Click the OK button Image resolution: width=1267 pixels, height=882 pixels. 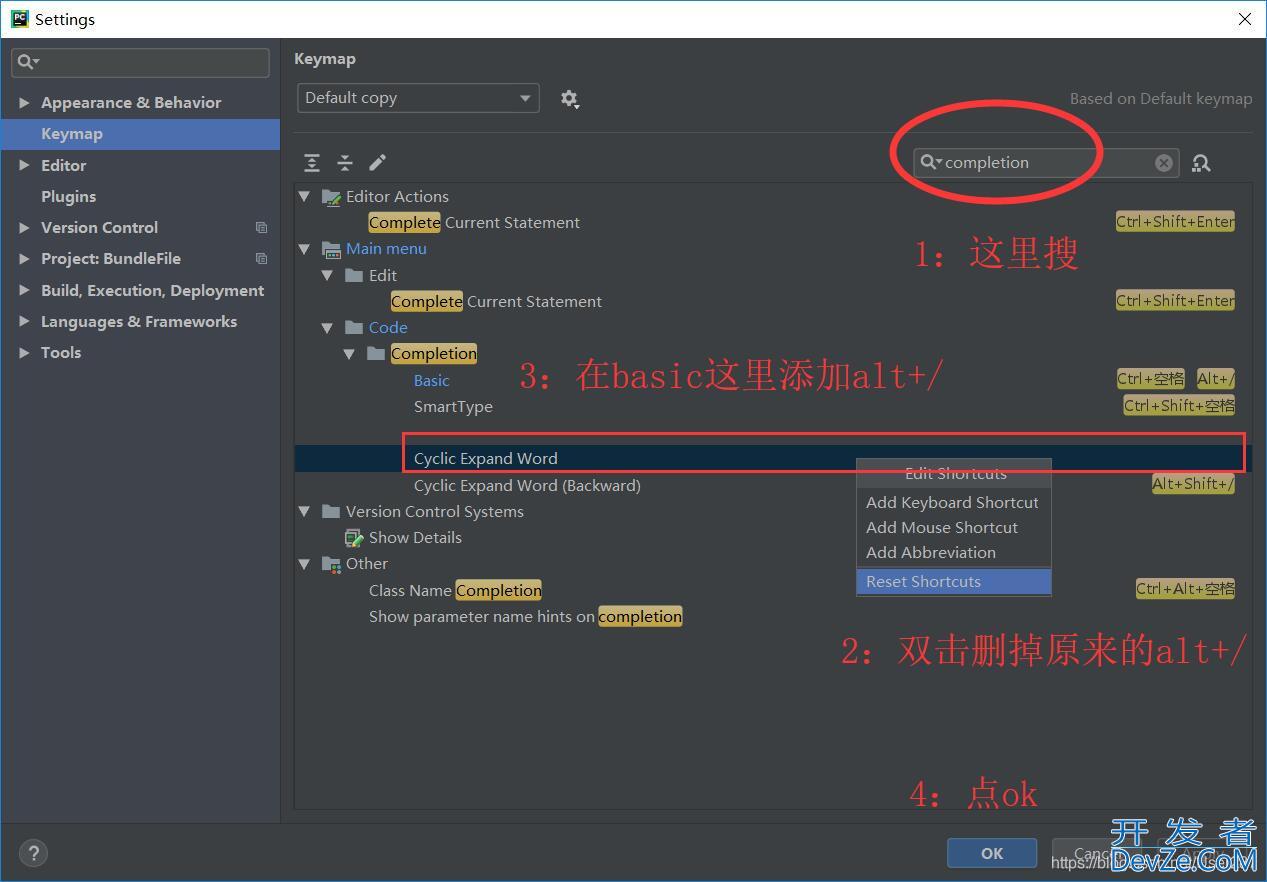[991, 853]
